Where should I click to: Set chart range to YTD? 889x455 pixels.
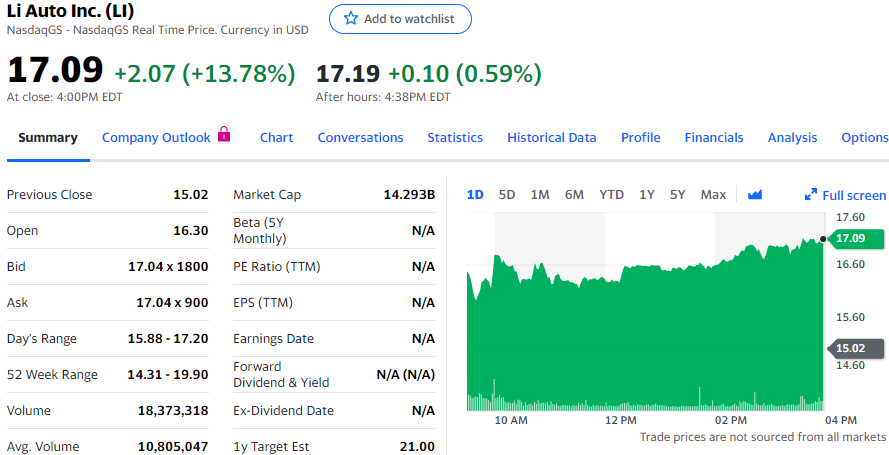[x=611, y=194]
